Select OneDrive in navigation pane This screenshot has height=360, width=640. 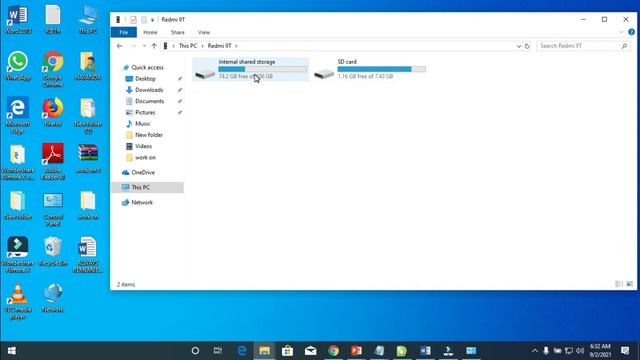tap(143, 173)
